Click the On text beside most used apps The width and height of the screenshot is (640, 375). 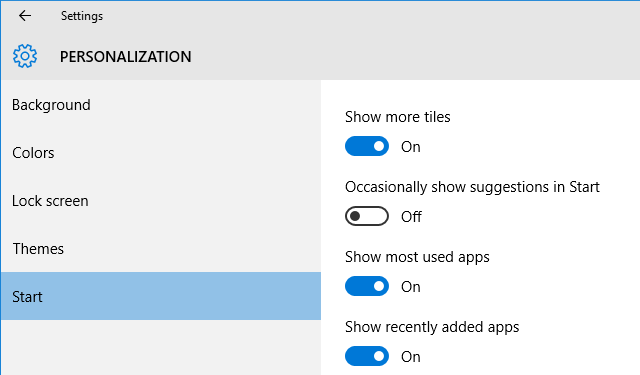pyautogui.click(x=411, y=287)
